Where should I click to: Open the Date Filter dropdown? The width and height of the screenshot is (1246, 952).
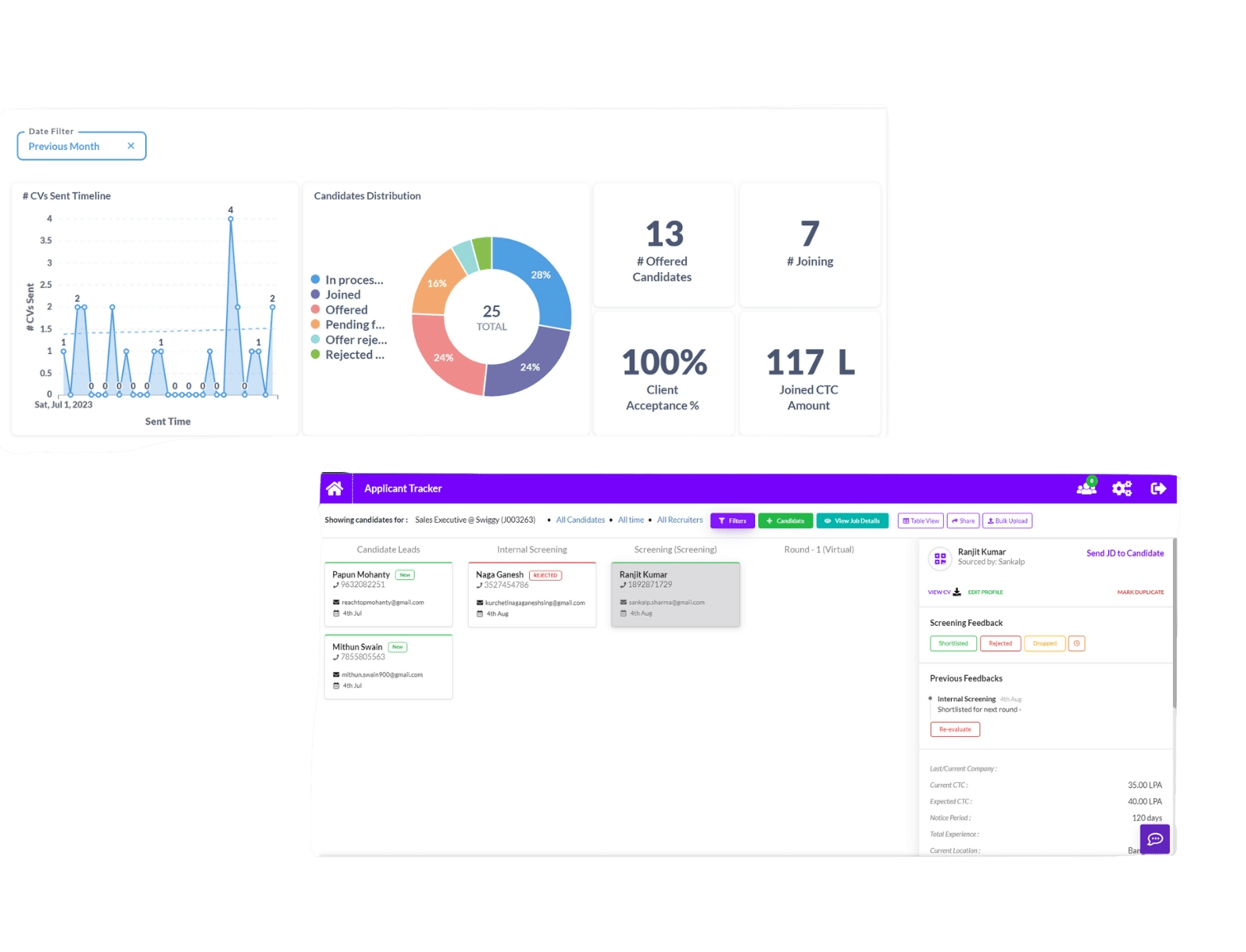click(x=82, y=146)
